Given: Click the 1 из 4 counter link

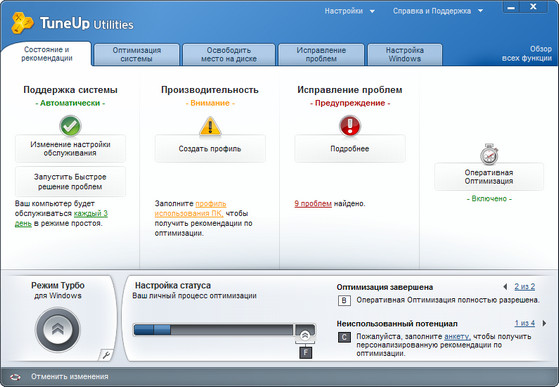Looking at the screenshot, I should pos(524,323).
